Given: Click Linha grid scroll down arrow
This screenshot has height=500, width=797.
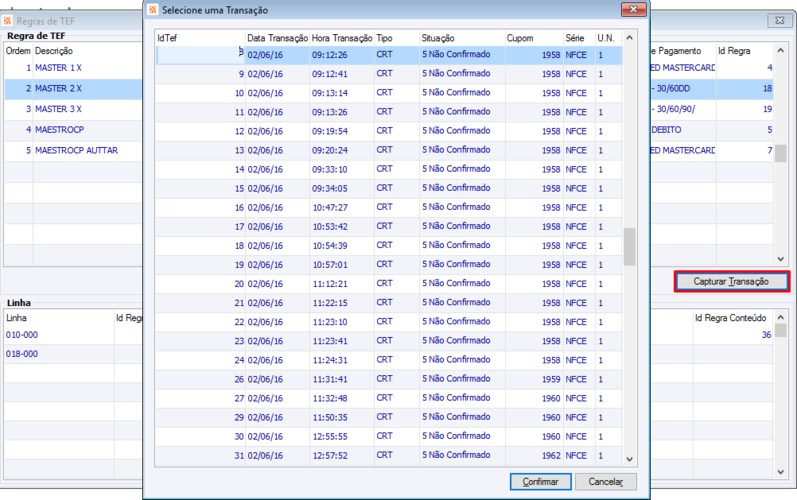Looking at the screenshot, I should pos(781,472).
